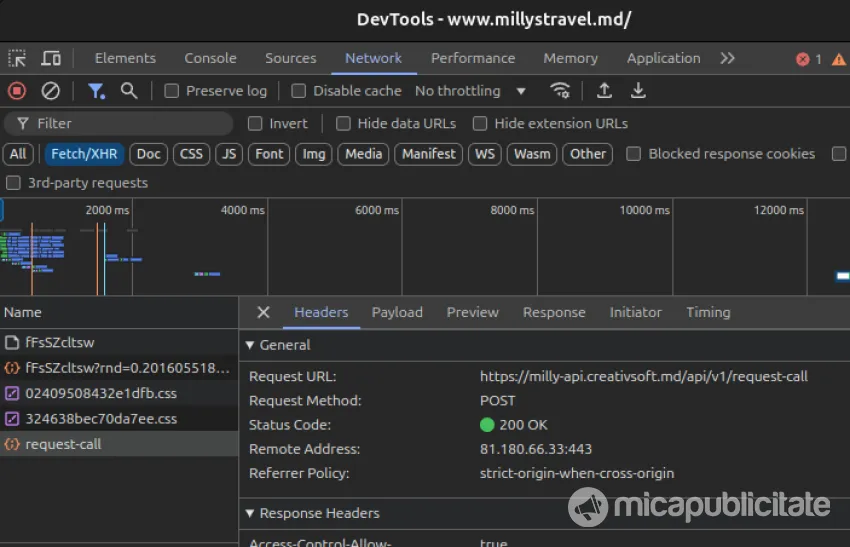The width and height of the screenshot is (850, 547).
Task: Open the Initiator tab
Action: 635,312
